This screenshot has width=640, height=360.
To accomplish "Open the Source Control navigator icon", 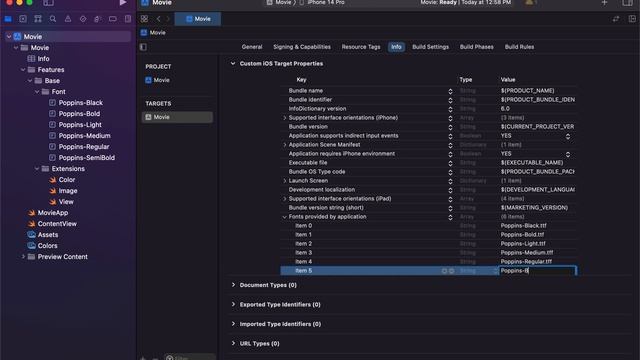I will coord(23,19).
